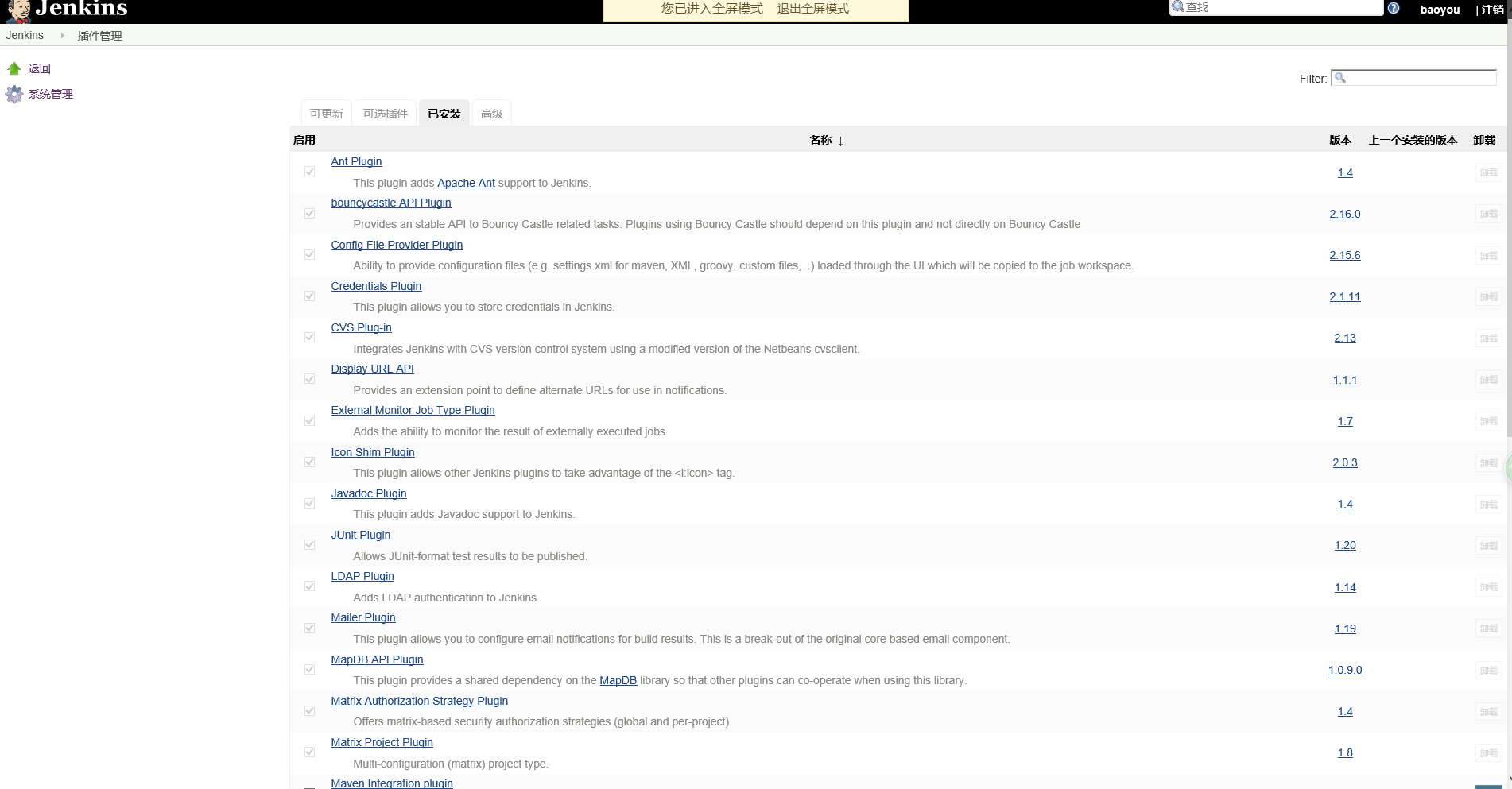
Task: Open the MapDB library link
Action: pyautogui.click(x=618, y=680)
